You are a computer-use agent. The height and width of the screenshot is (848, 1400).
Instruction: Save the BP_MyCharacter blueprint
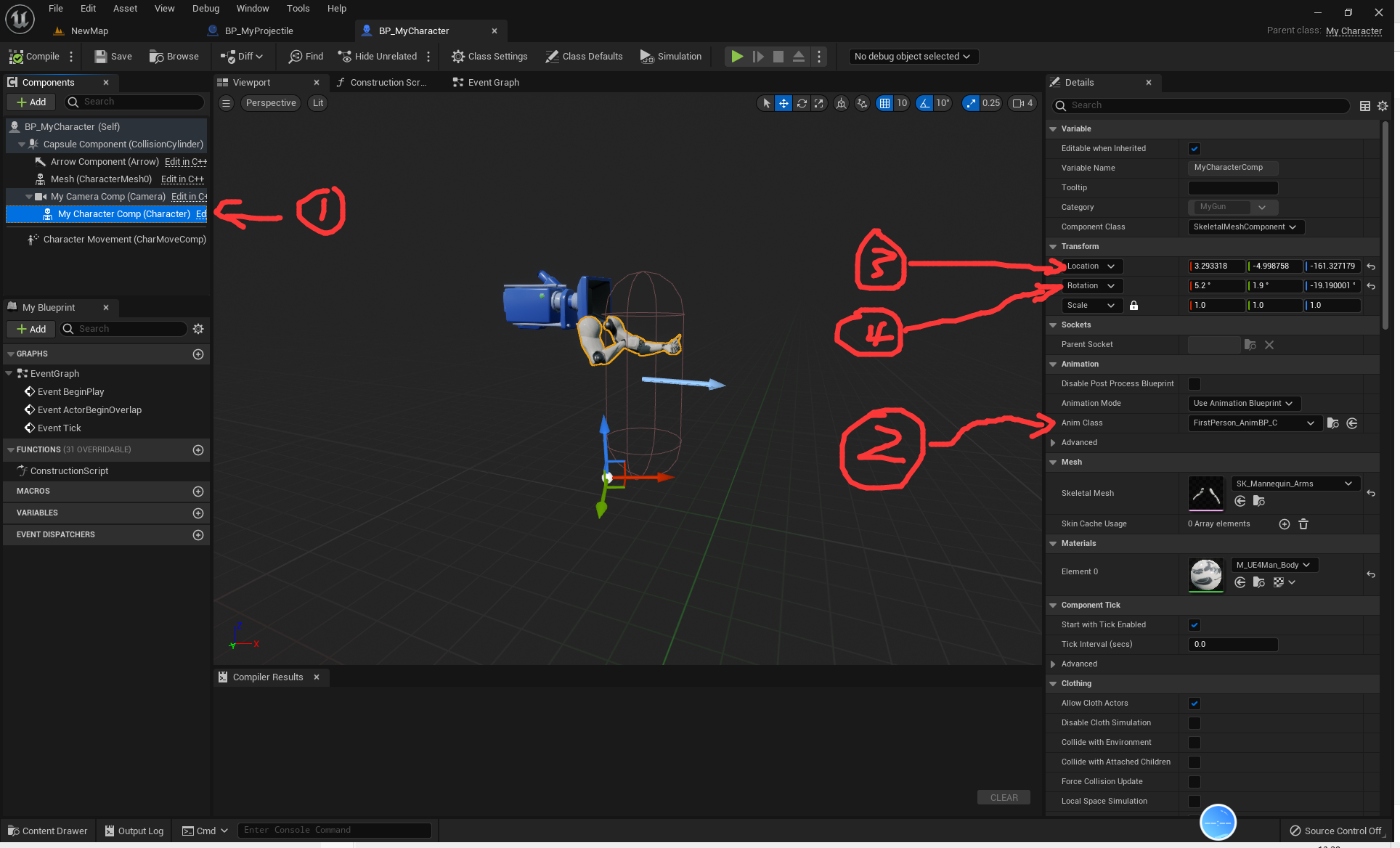(x=113, y=56)
